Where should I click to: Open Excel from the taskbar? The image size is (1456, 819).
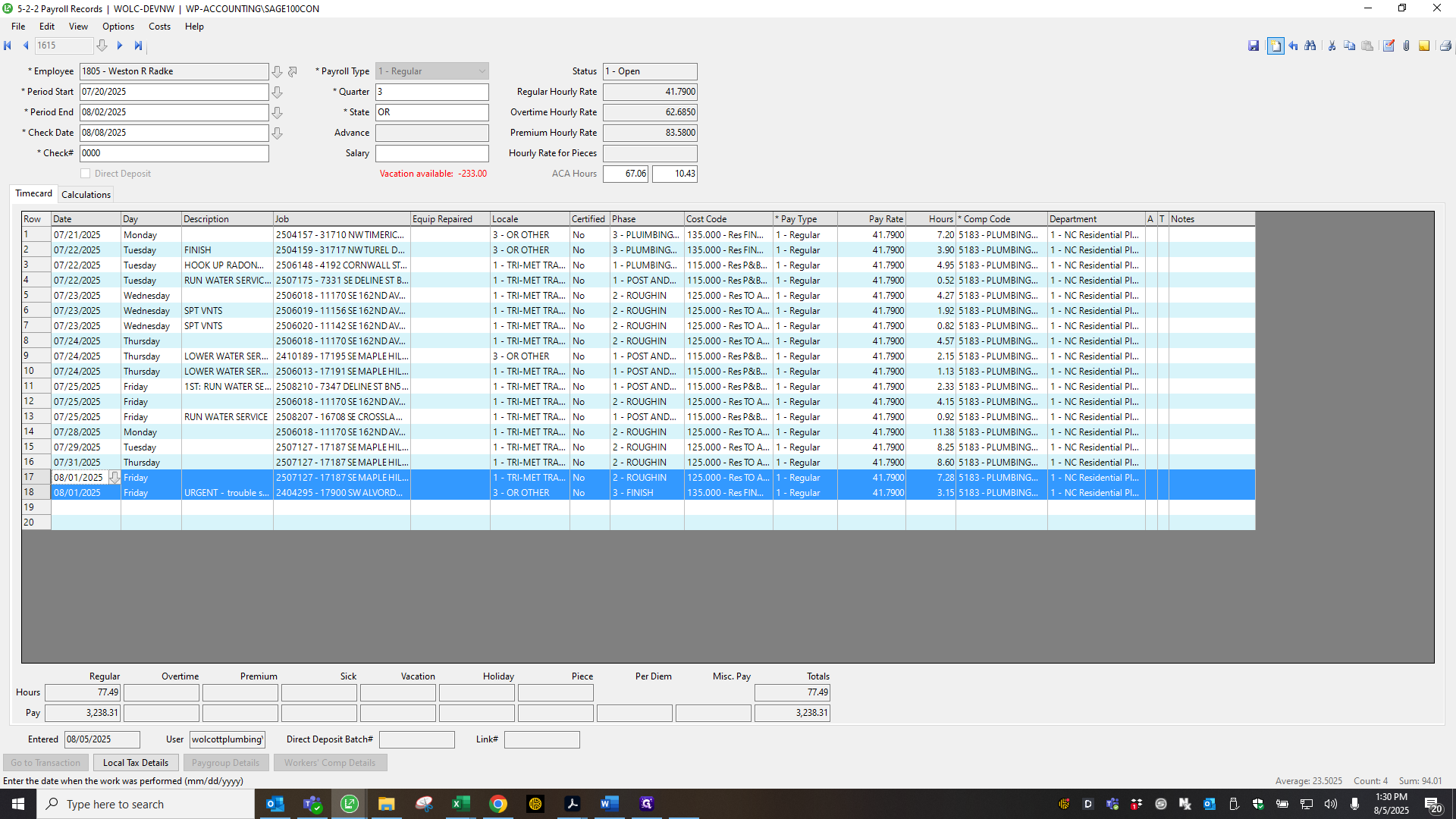460,804
